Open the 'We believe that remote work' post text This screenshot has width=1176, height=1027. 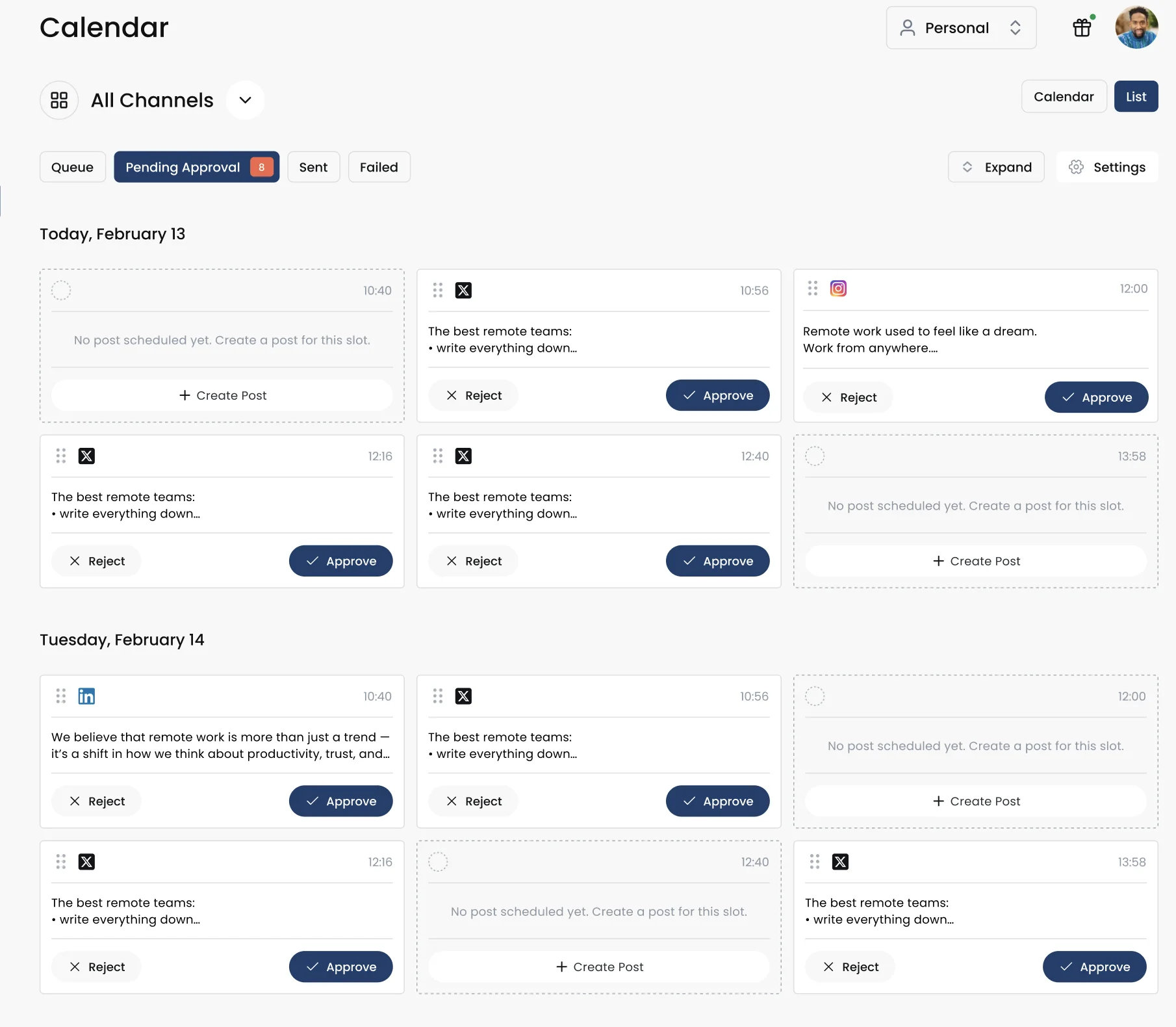(221, 745)
